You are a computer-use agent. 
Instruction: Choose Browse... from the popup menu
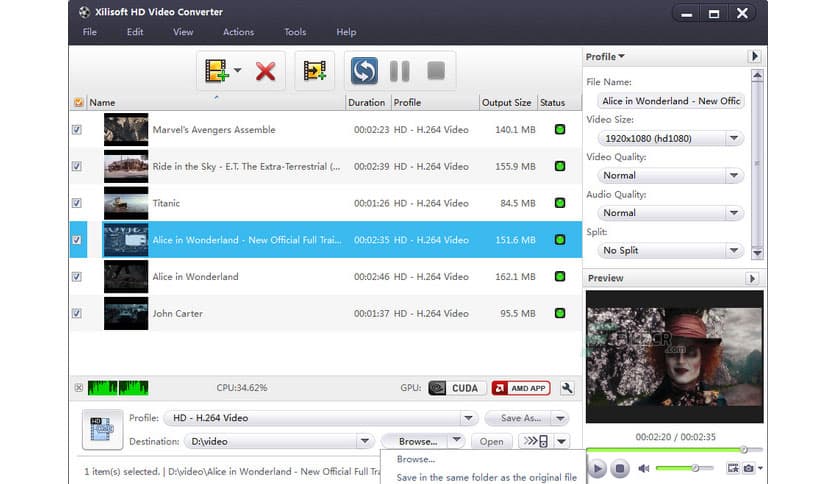(416, 459)
